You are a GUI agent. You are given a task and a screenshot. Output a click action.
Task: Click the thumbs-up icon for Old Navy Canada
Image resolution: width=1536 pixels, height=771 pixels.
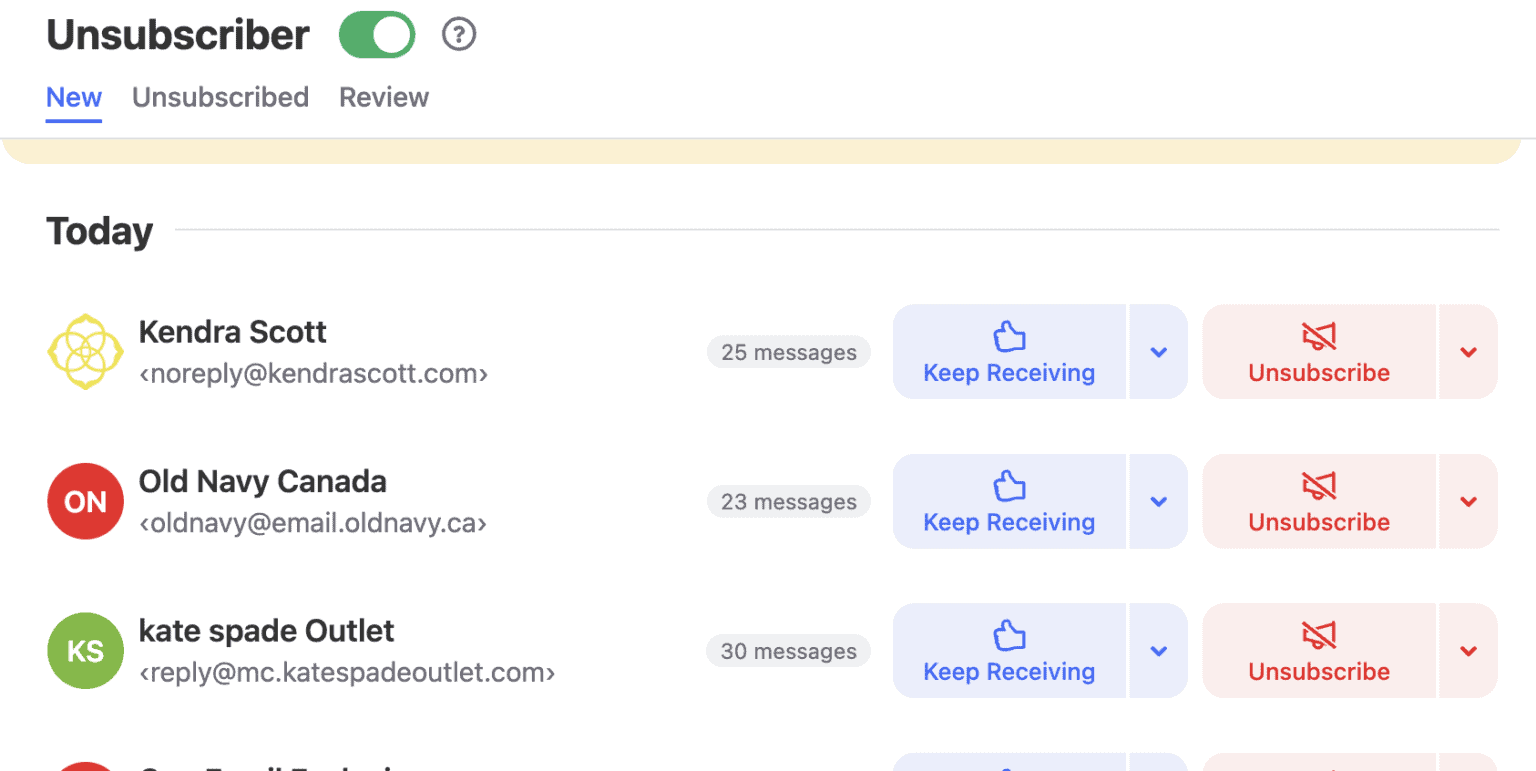pyautogui.click(x=1009, y=485)
